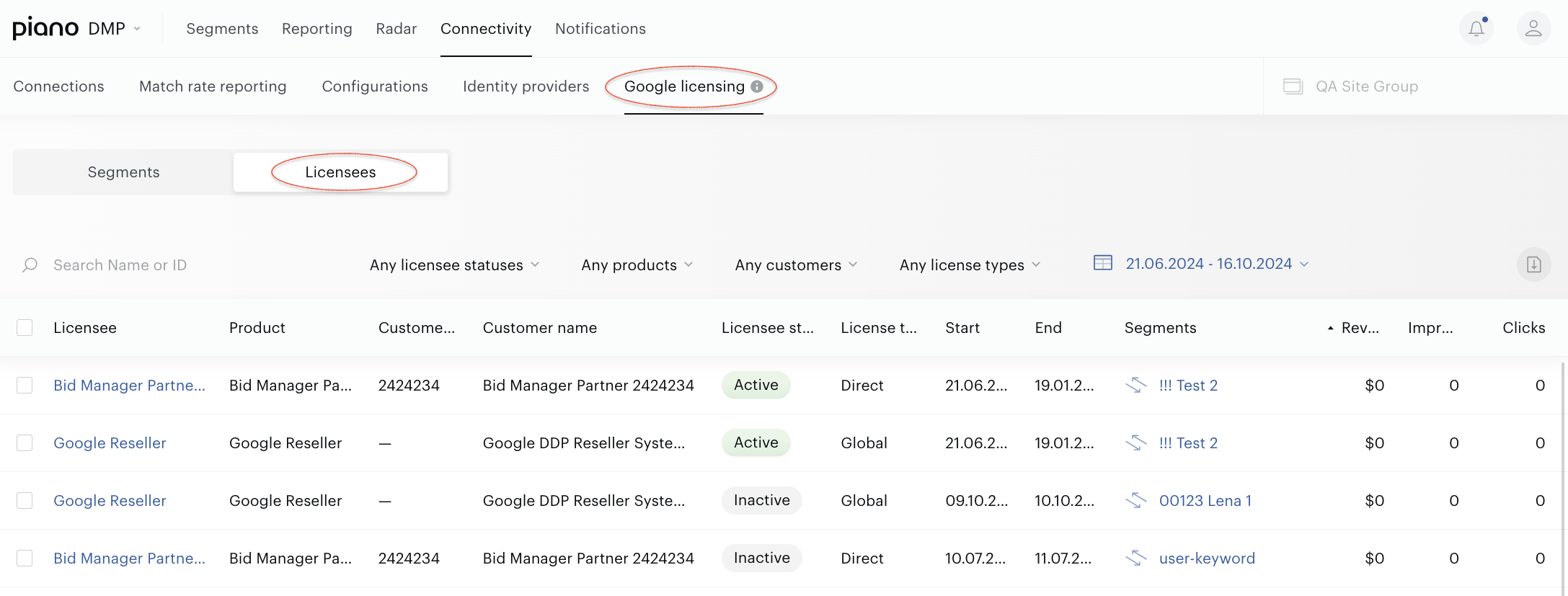Open Inactive Bid Manager Partner licensee link
This screenshot has width=1568, height=596.
130,559
